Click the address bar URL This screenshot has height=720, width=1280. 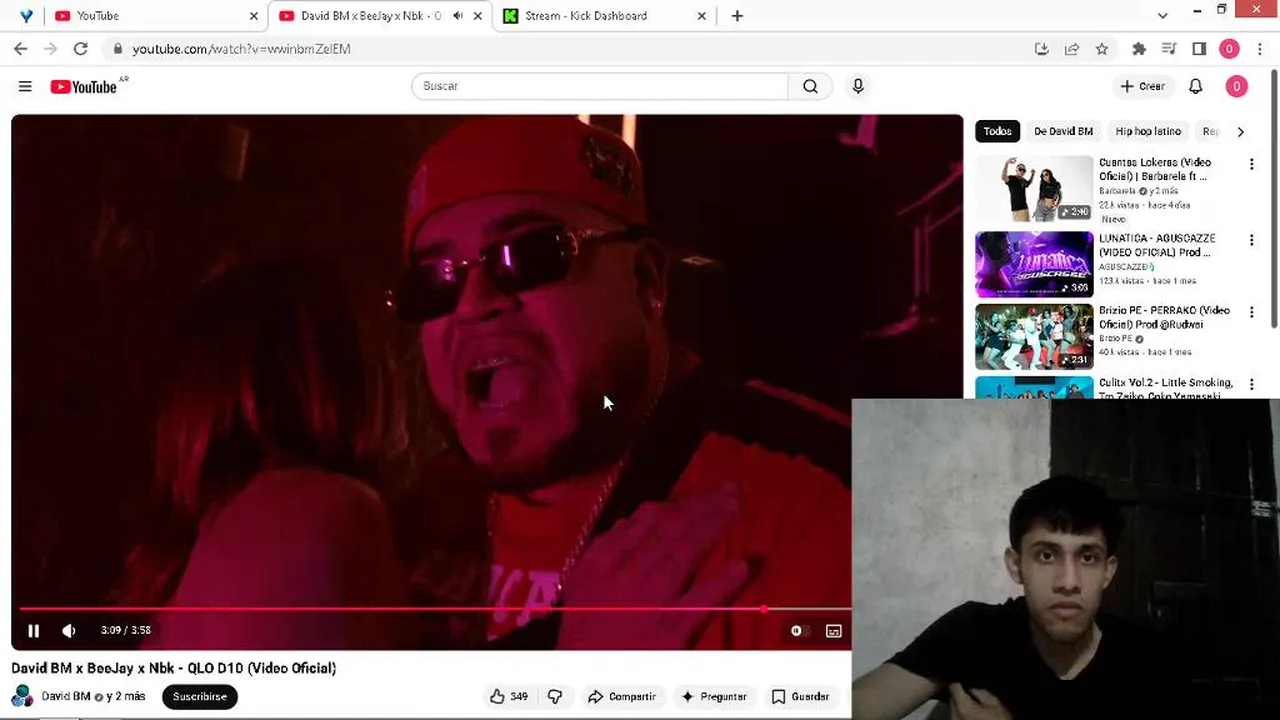click(x=241, y=49)
